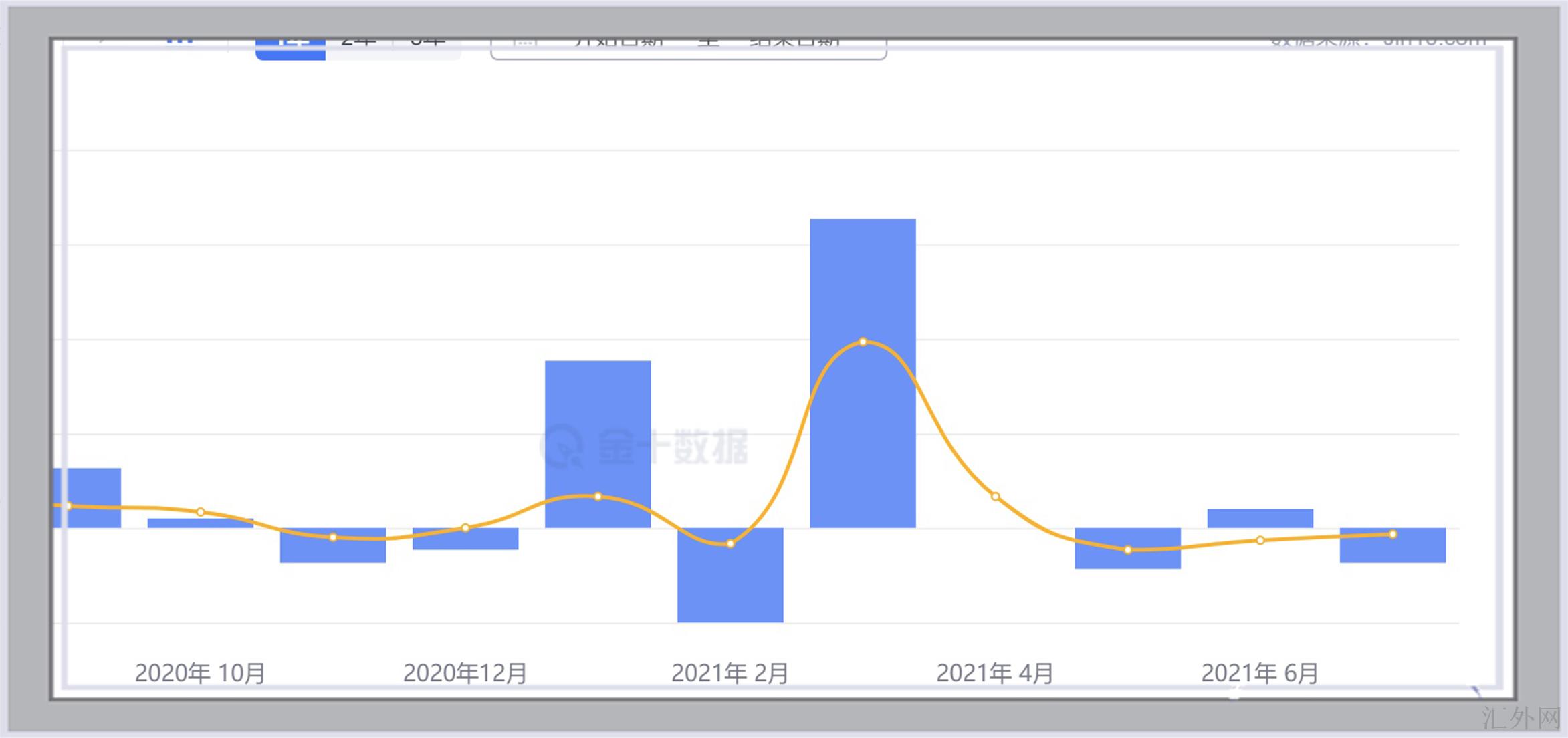
Task: Click orange data point above 2021年 4月 label
Action: (995, 497)
